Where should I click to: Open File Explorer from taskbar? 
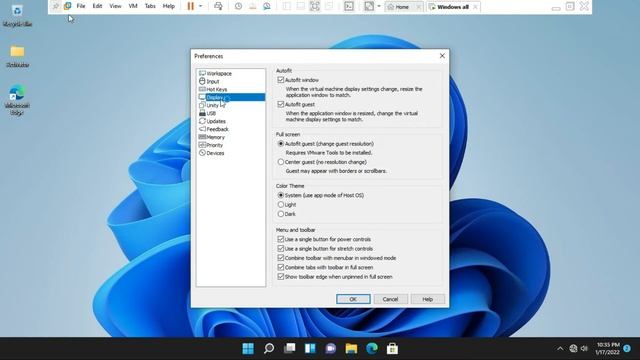click(x=351, y=348)
